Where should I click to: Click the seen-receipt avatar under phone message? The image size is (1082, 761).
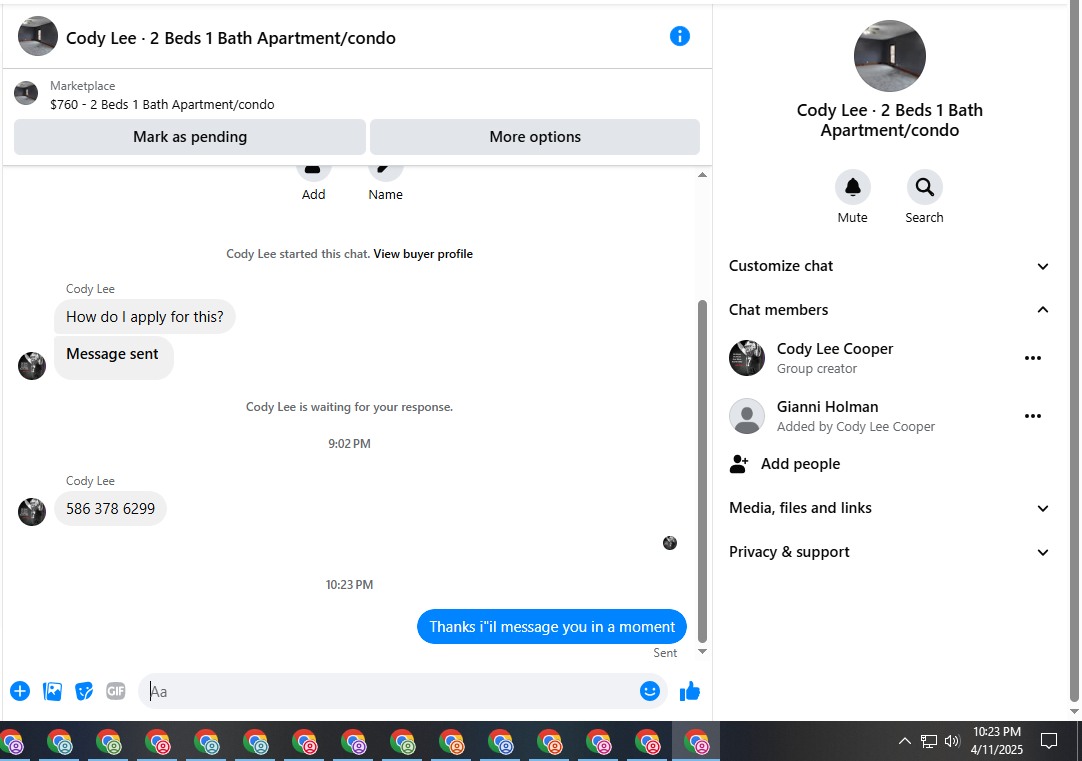(670, 543)
